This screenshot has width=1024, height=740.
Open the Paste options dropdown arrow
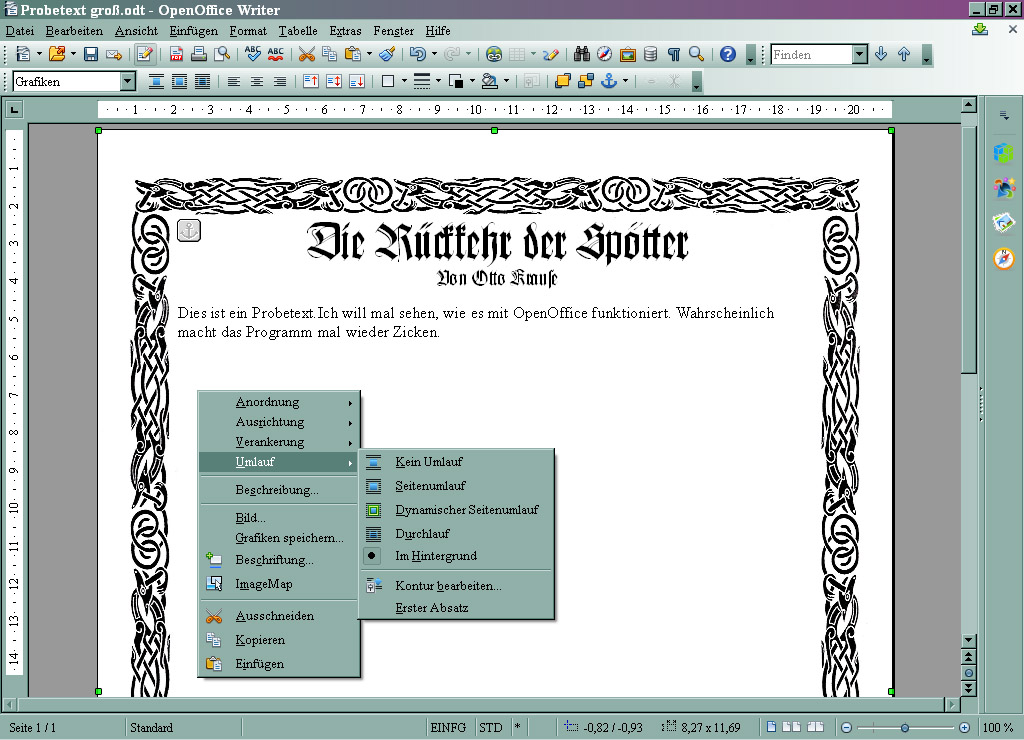pos(367,55)
